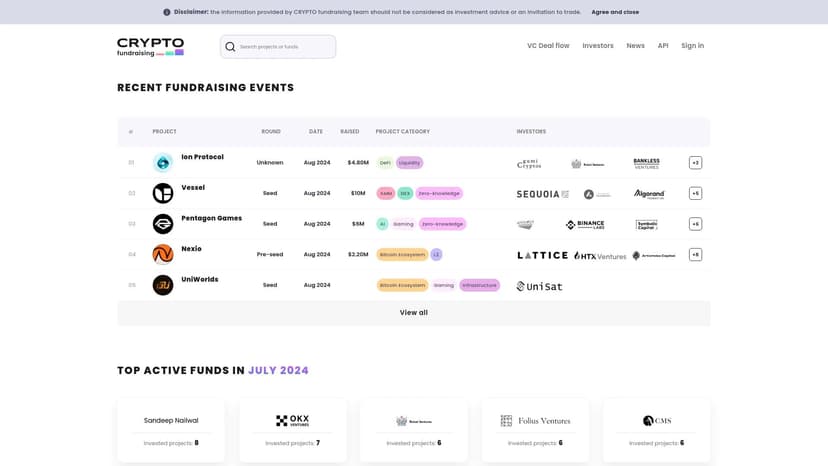
Task: Open the Pentagon Games name link
Action: coord(211,218)
